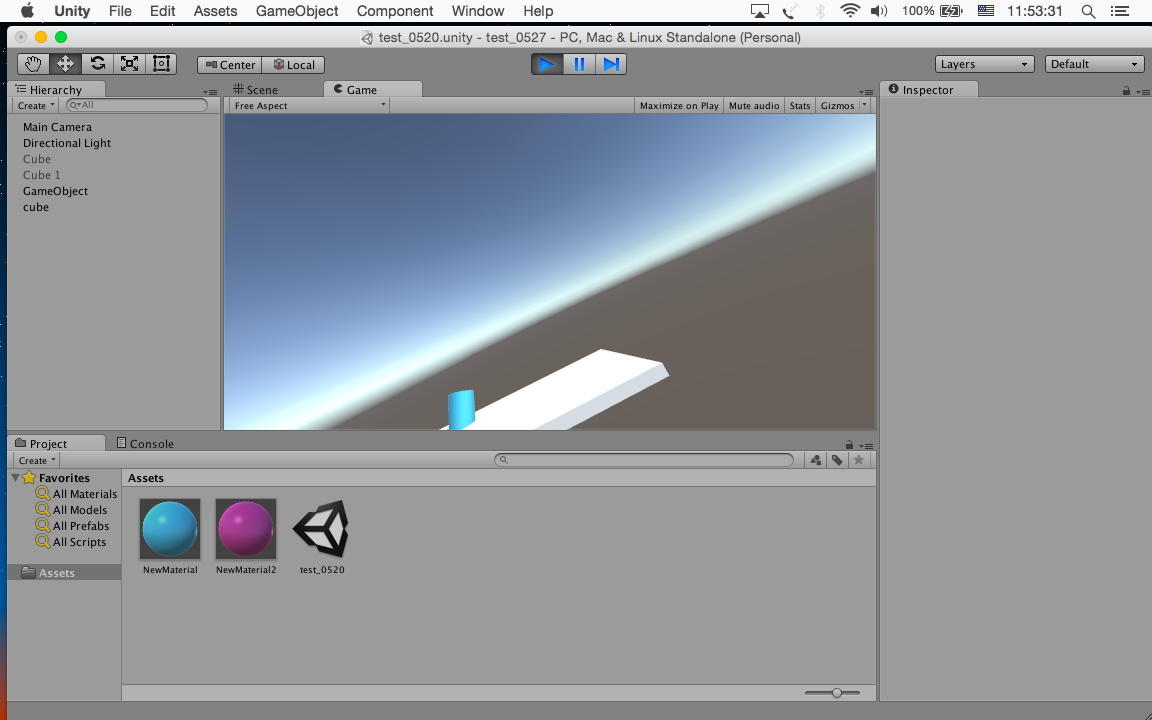Select All Scripts favorite
Image resolution: width=1152 pixels, height=720 pixels.
(x=71, y=542)
